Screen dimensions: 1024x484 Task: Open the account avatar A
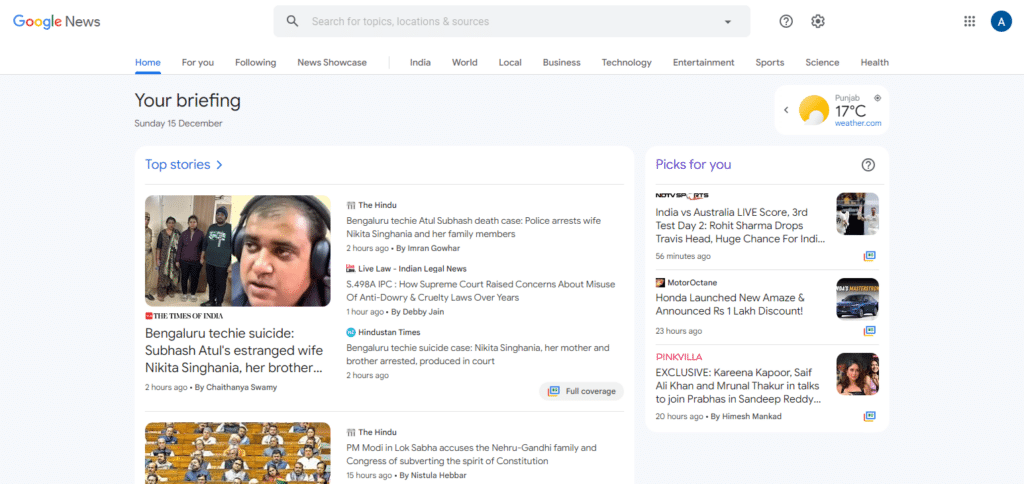tap(1001, 22)
